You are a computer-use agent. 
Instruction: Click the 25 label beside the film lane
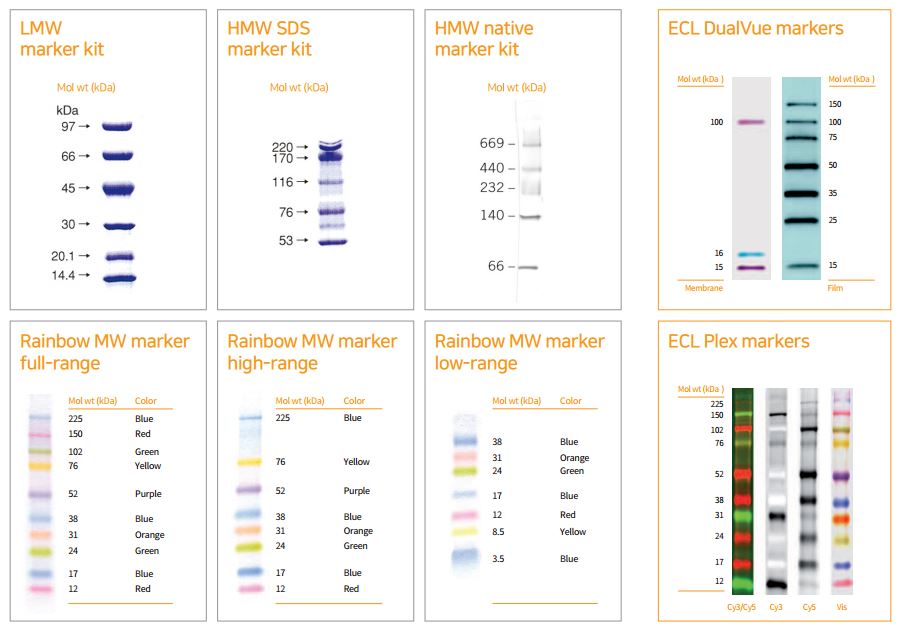pyautogui.click(x=833, y=220)
